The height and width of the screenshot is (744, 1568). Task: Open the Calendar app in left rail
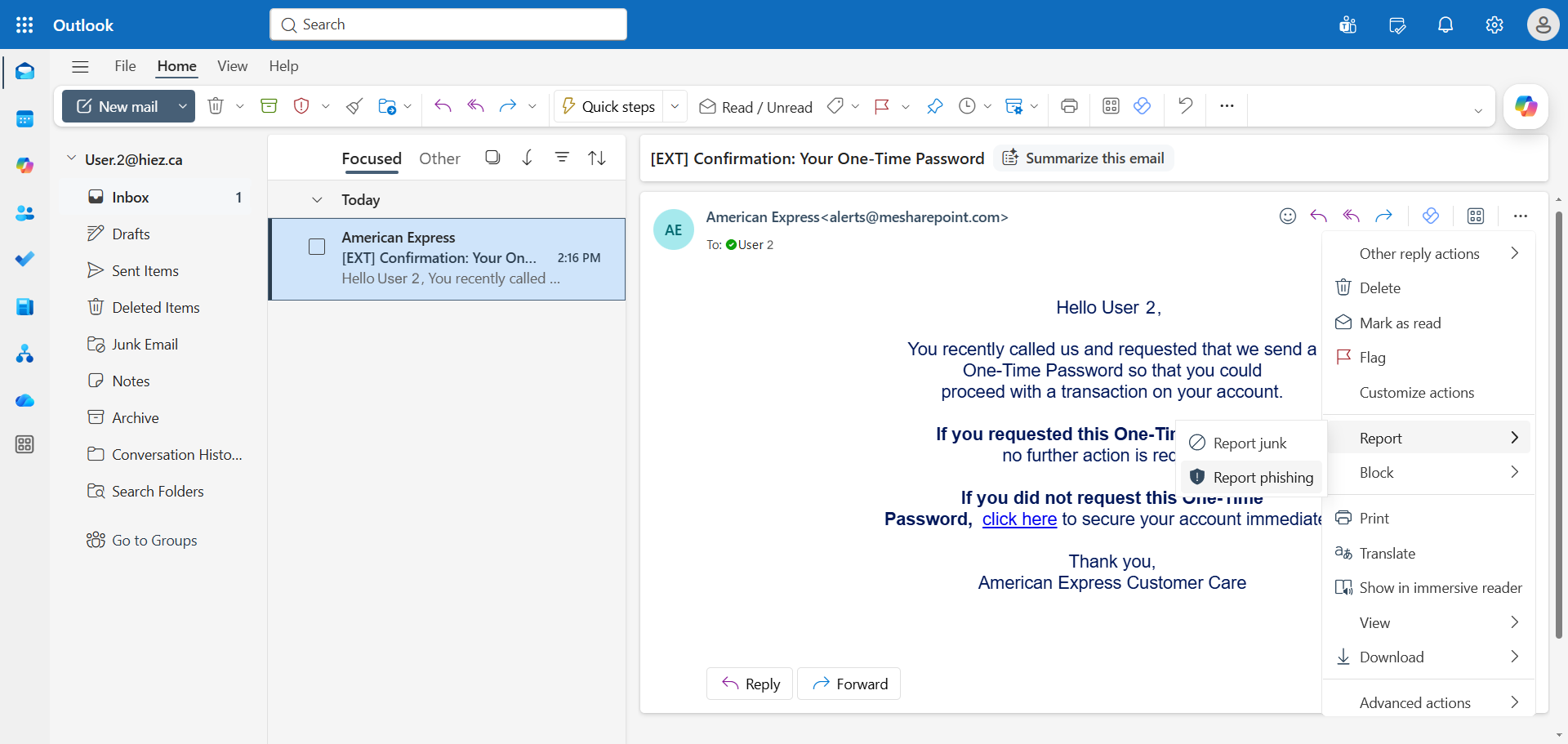point(24,119)
